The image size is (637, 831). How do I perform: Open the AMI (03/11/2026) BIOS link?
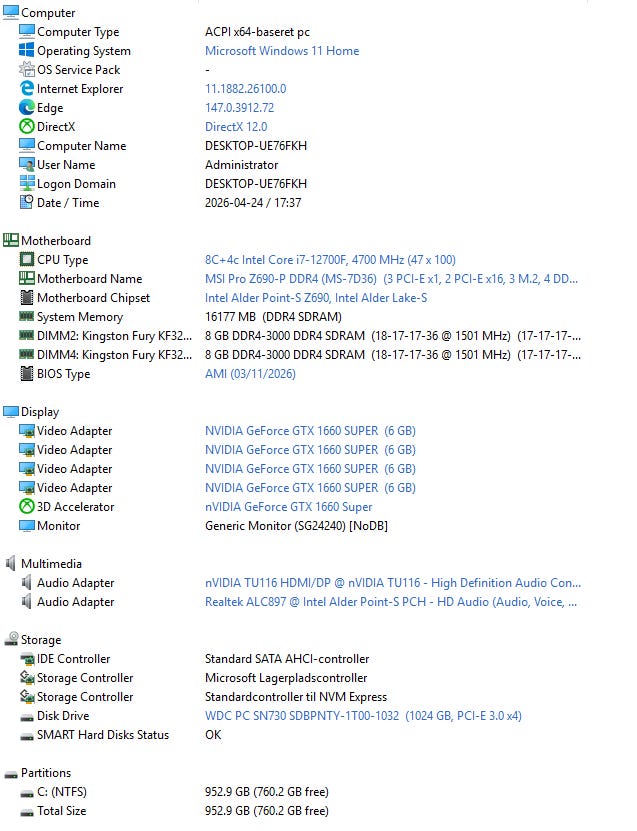[250, 374]
